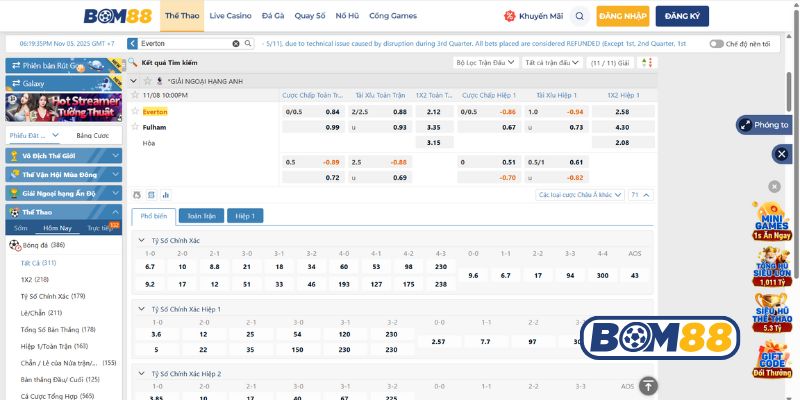Viewport: 800px width, 400px height.
Task: Click the ĐĂNG KÝ button
Action: point(682,17)
